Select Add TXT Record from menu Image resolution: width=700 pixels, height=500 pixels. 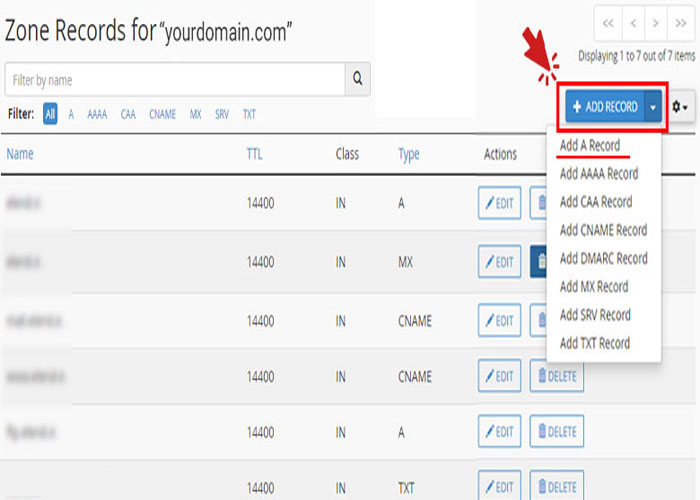coord(595,343)
